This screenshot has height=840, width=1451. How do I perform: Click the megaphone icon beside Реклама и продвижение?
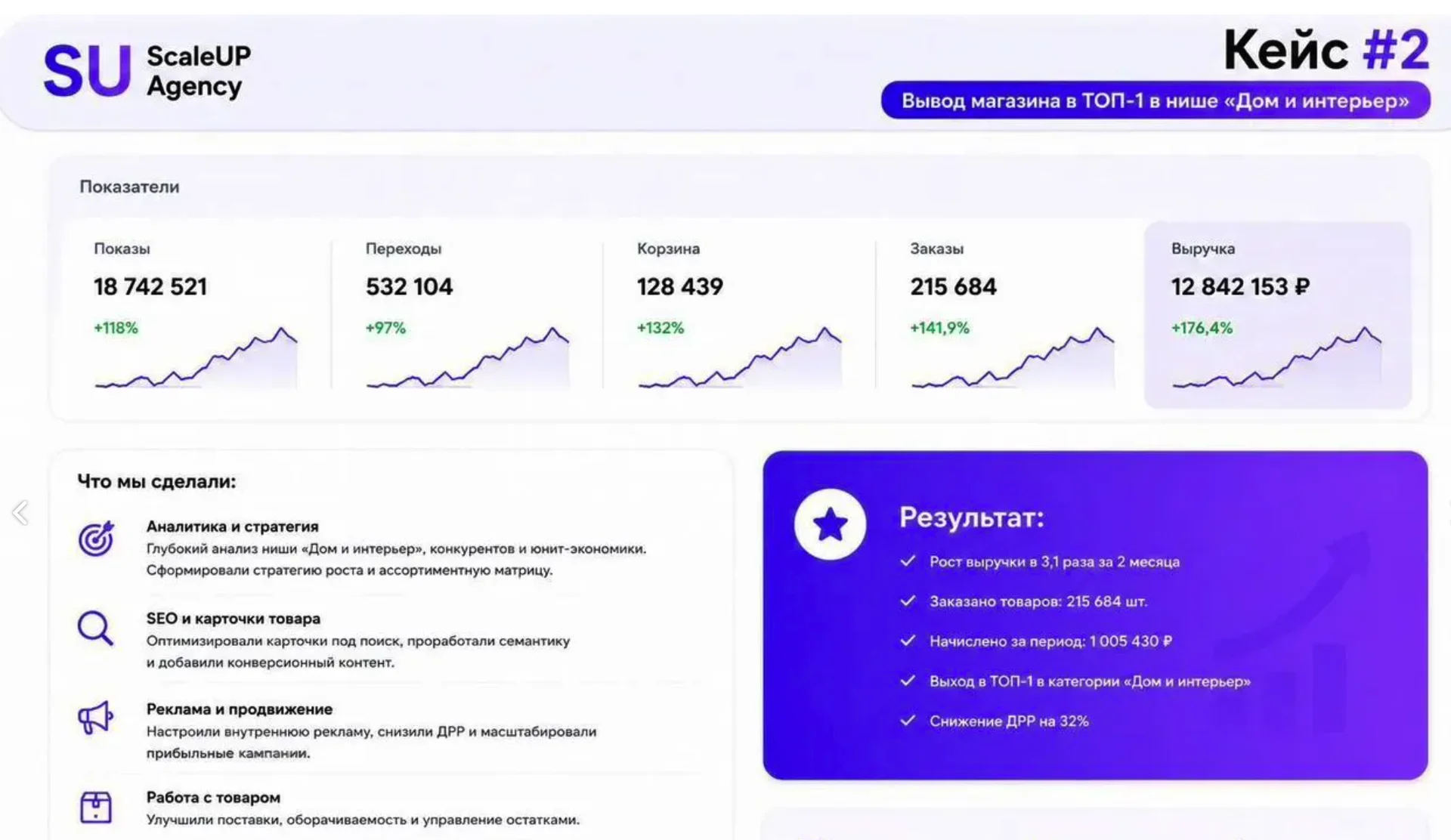coord(95,717)
